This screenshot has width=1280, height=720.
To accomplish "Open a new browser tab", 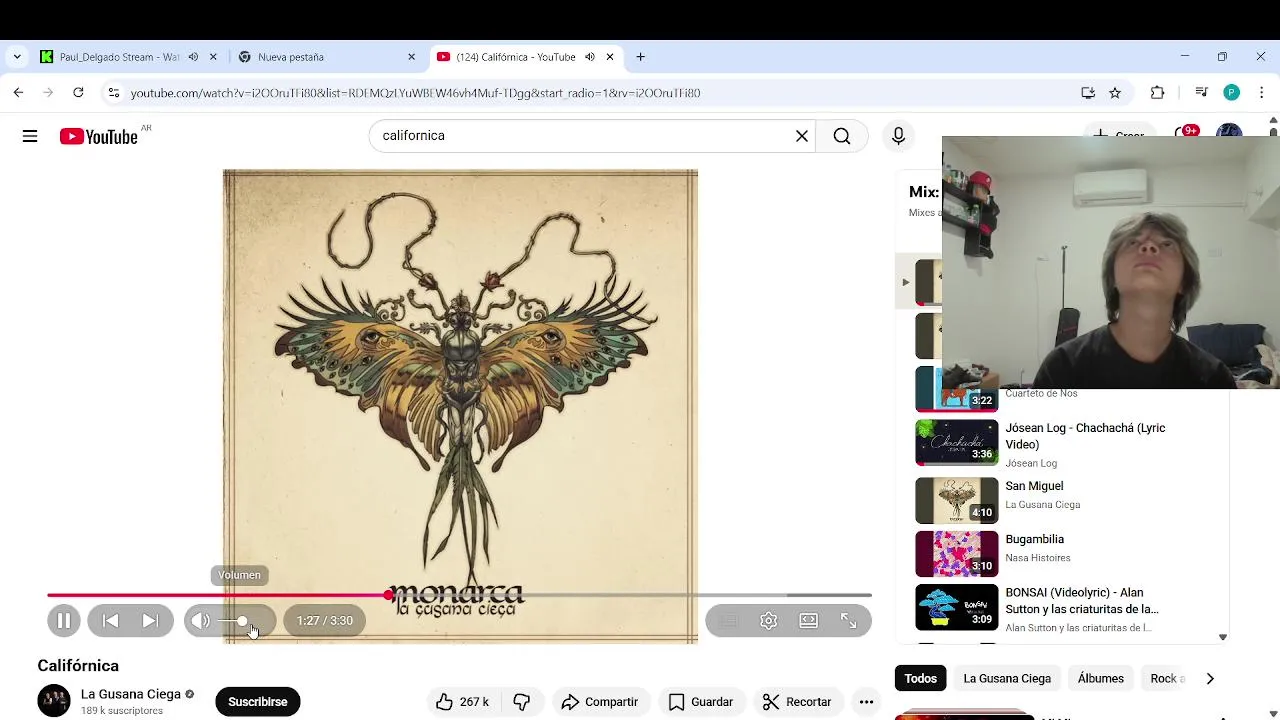I will click(640, 57).
